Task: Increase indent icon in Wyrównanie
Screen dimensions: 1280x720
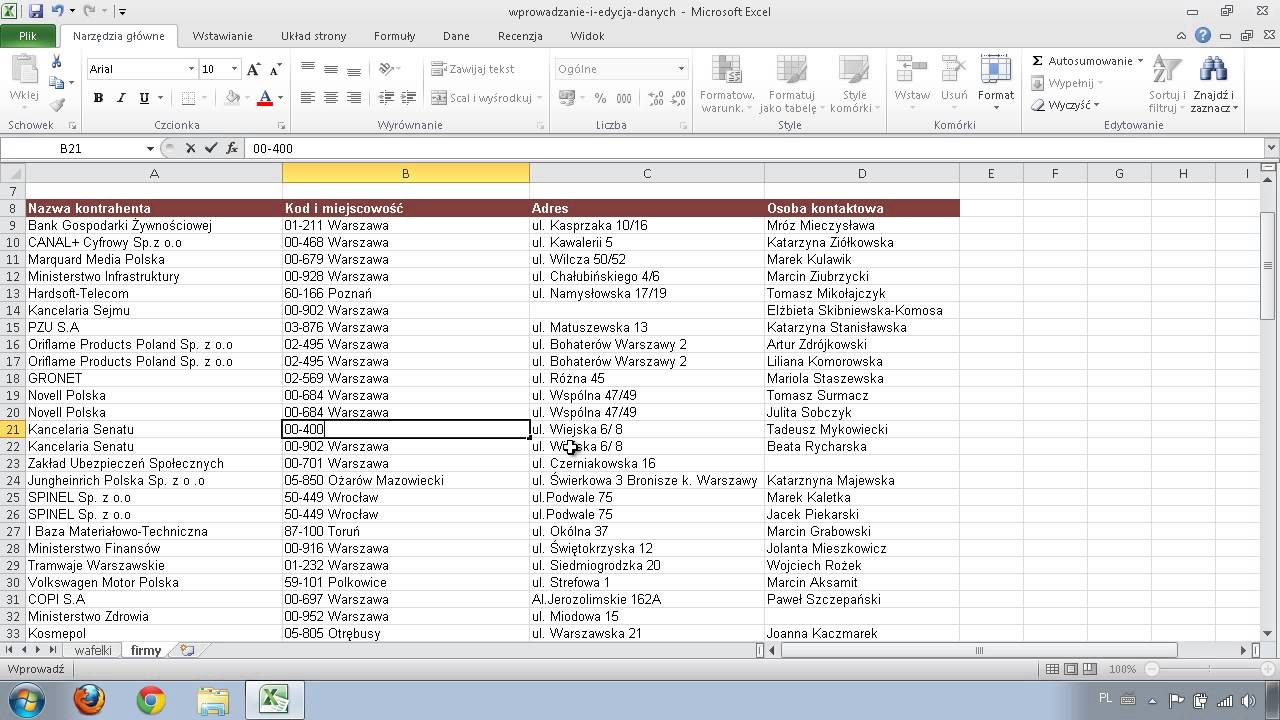Action: (408, 98)
